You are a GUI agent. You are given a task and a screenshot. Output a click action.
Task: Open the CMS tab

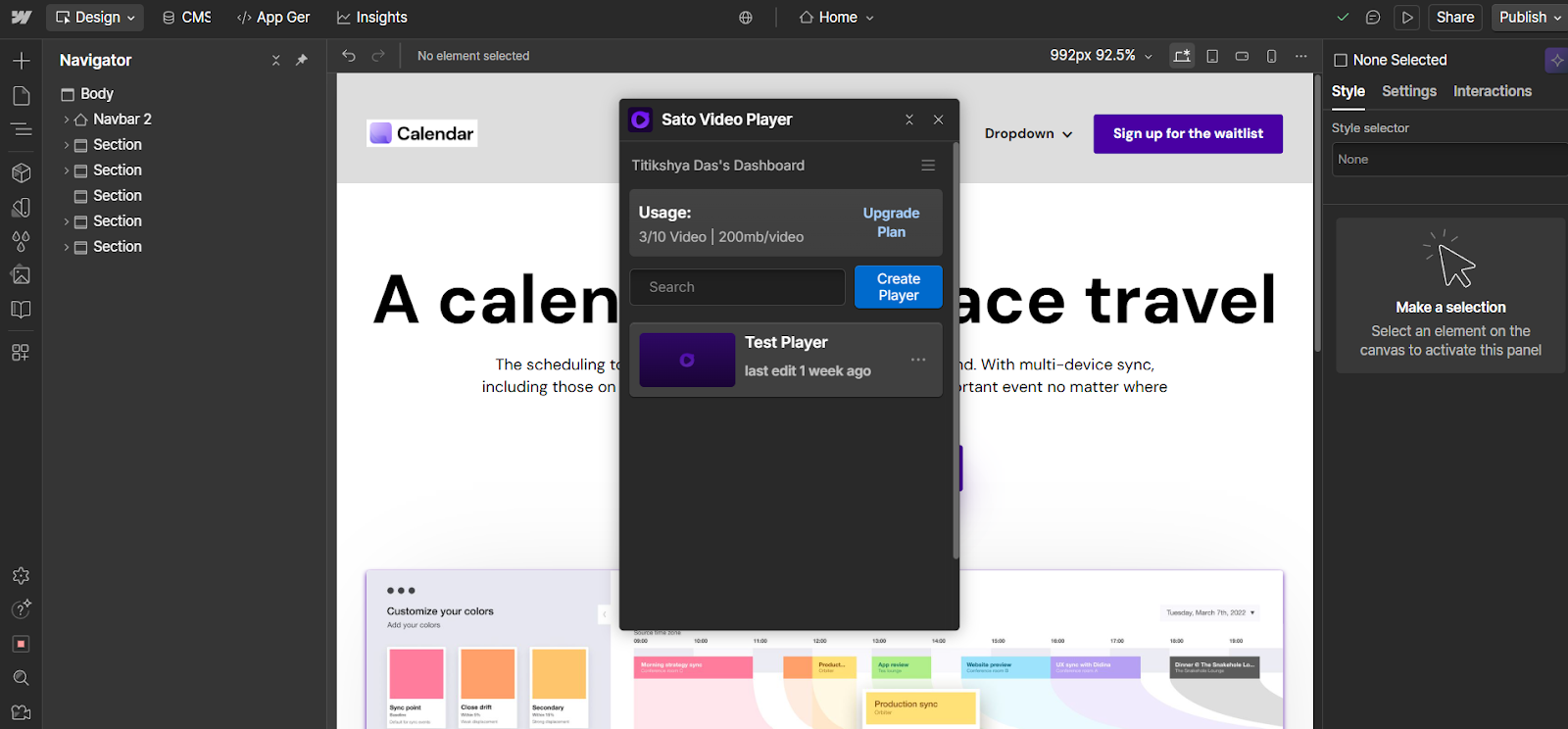186,18
